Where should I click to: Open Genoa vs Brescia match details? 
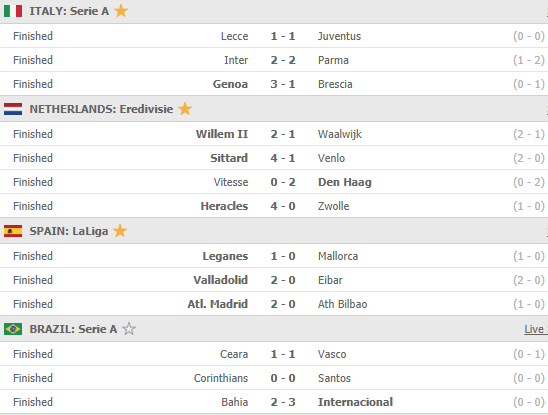(x=274, y=84)
